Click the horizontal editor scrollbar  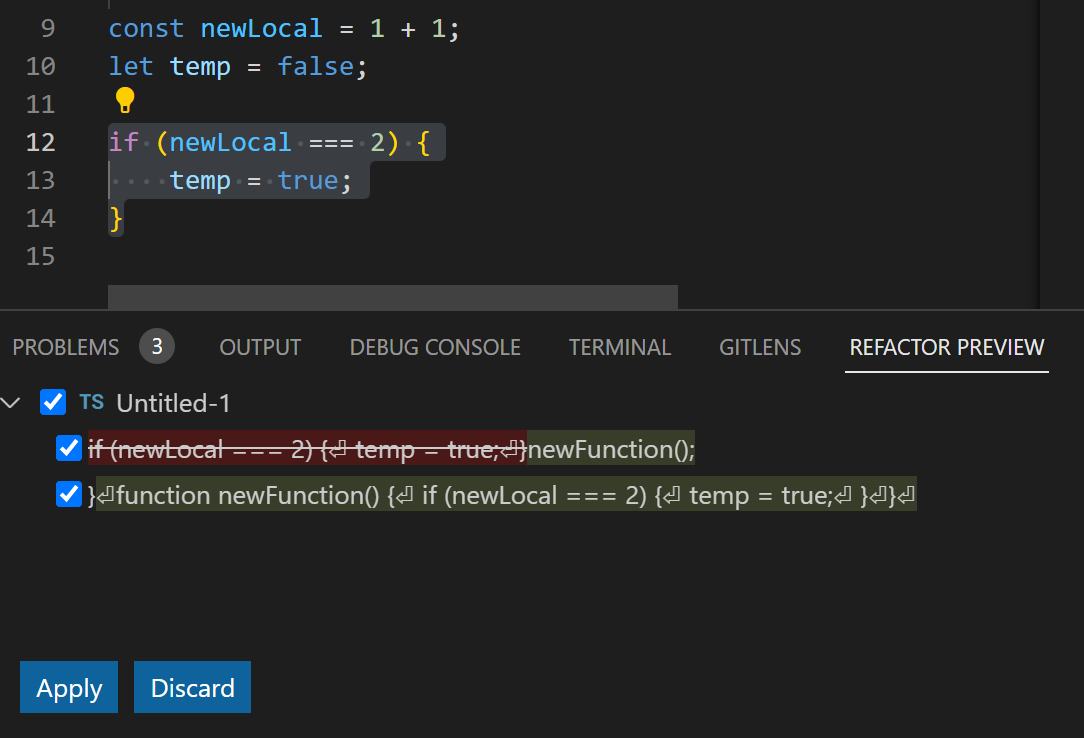pos(392,296)
